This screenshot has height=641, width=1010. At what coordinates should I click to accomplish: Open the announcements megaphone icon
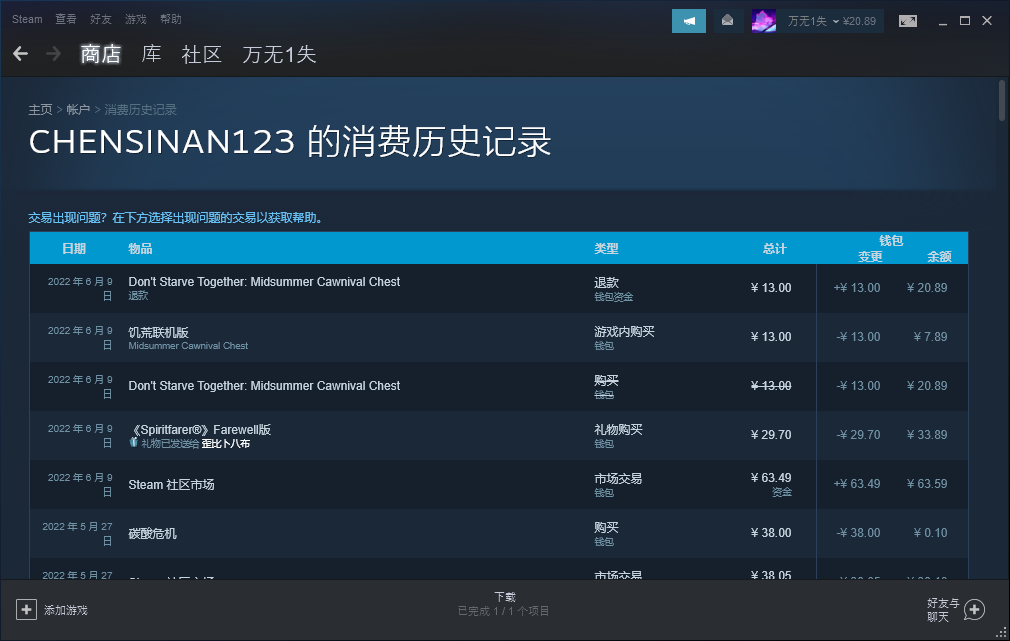tap(689, 21)
